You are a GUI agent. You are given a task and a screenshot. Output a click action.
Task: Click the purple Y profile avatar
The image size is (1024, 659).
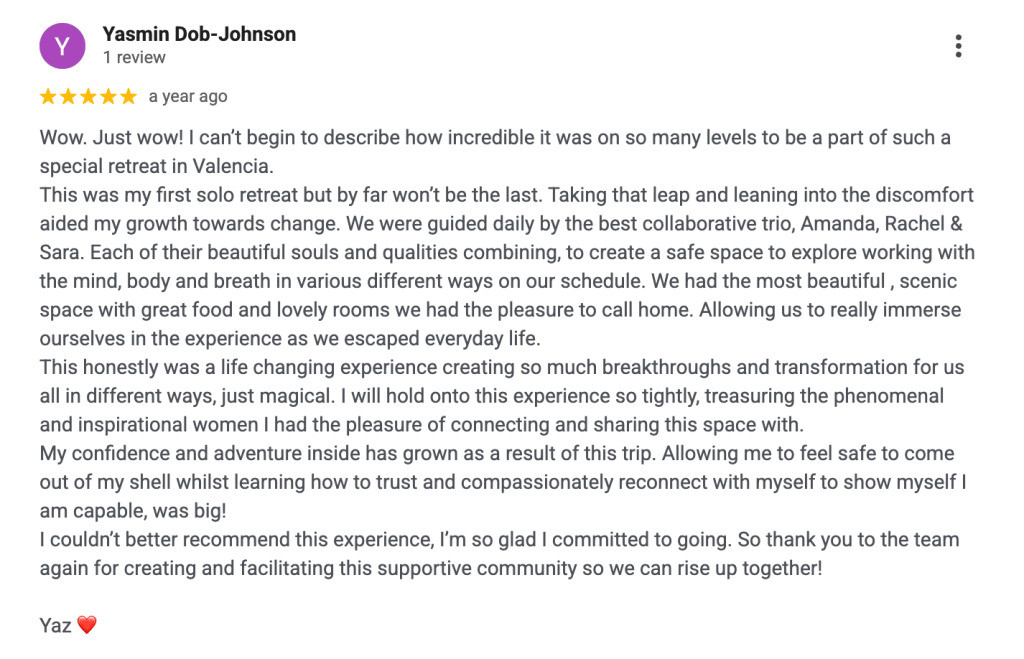point(62,46)
